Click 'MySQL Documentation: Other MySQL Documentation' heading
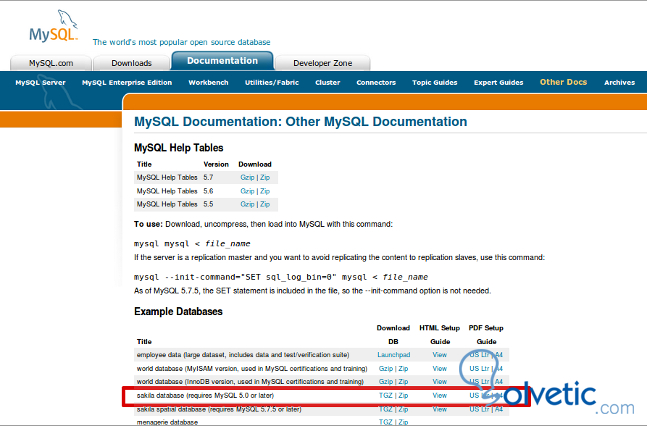The height and width of the screenshot is (426, 647). click(300, 122)
